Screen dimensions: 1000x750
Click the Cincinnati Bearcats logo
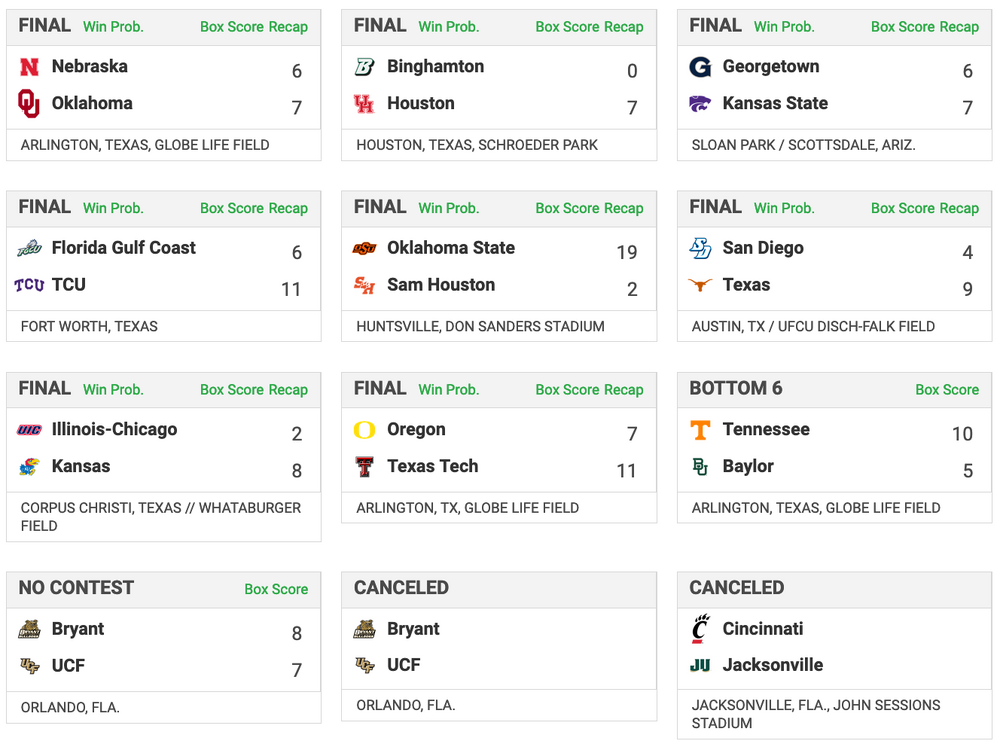click(x=700, y=629)
